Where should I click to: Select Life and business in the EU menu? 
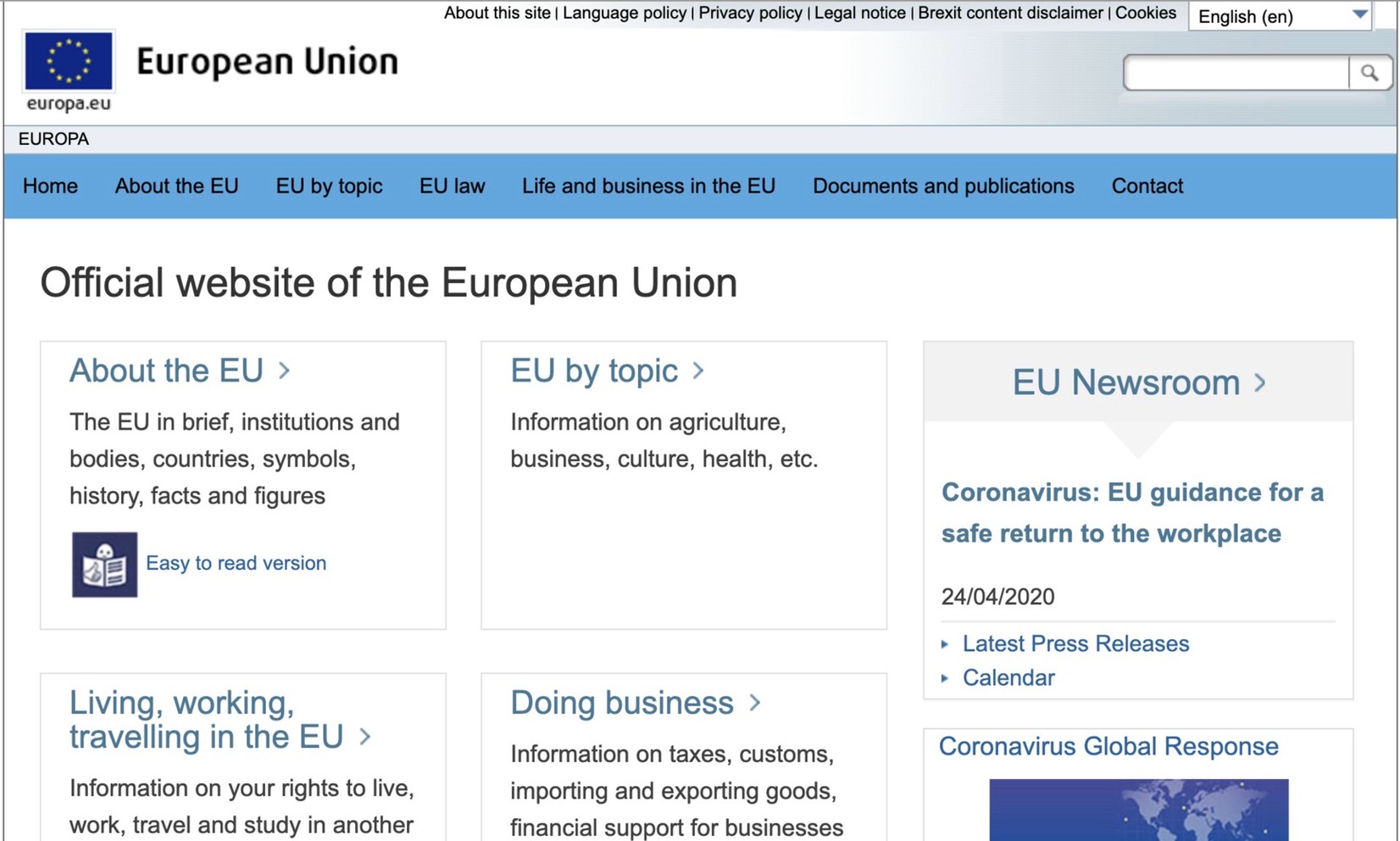(x=648, y=186)
